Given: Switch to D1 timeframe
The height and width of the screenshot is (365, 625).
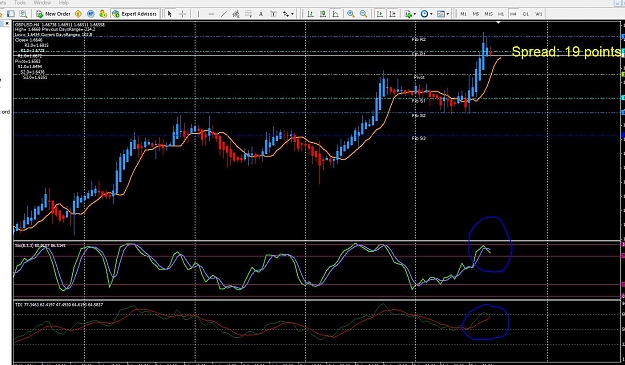Looking at the screenshot, I should [526, 14].
